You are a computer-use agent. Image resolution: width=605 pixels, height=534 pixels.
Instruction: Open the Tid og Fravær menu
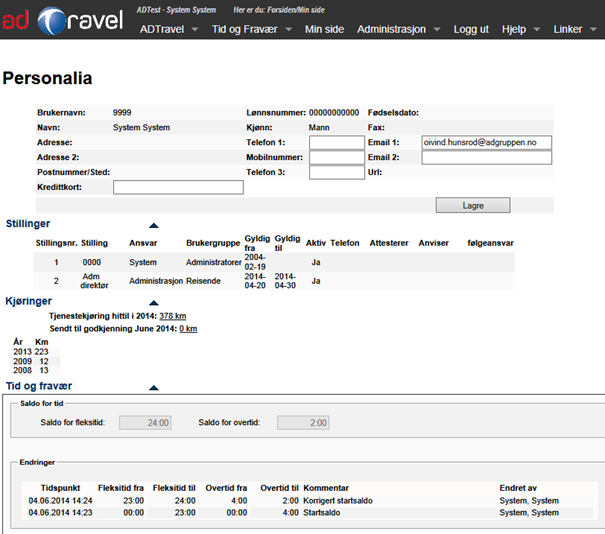(252, 30)
